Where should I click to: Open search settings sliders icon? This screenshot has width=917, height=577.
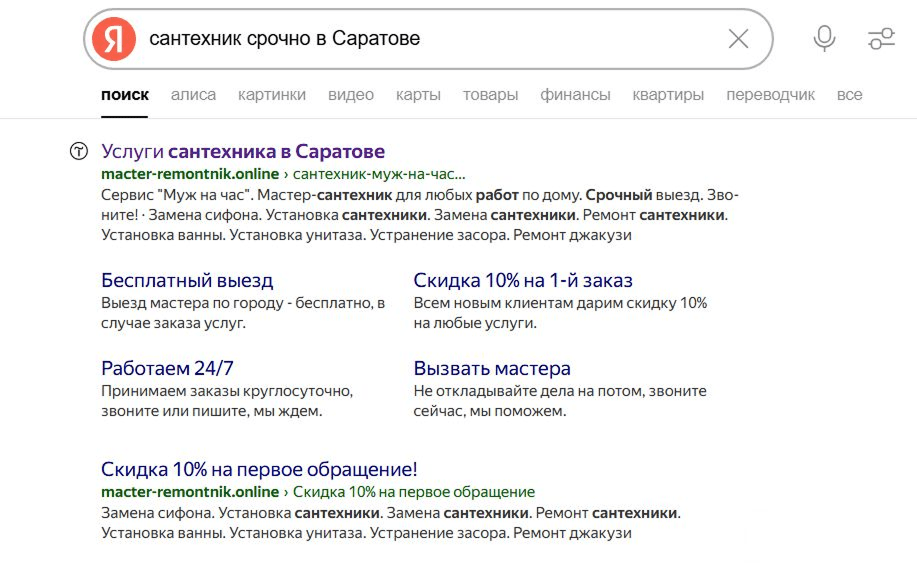pos(881,39)
